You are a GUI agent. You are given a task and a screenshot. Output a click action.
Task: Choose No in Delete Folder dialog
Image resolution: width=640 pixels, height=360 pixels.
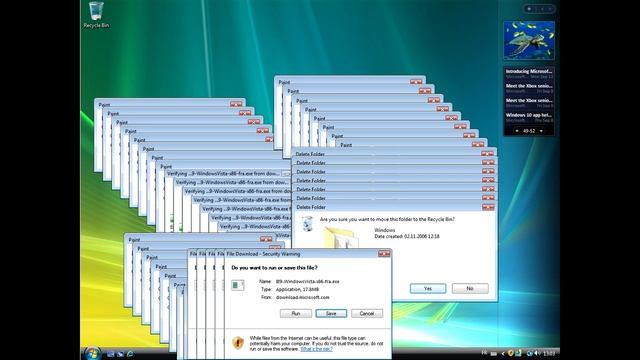[470, 289]
